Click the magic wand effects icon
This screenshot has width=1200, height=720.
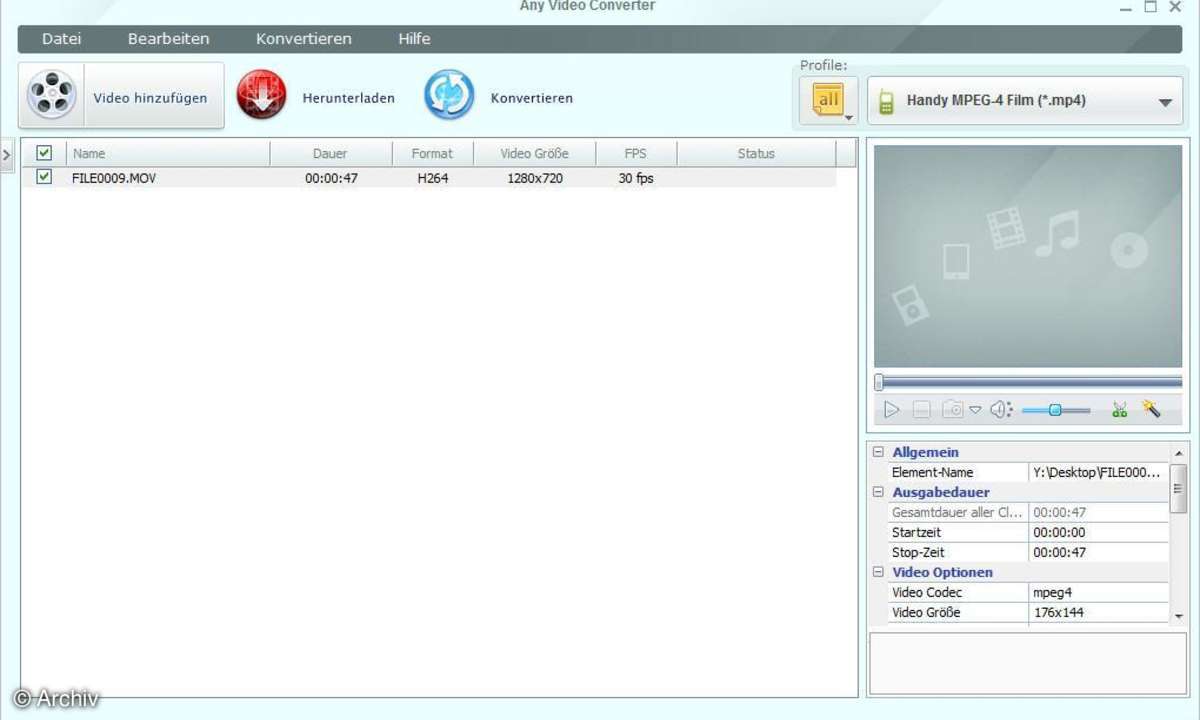point(1151,409)
